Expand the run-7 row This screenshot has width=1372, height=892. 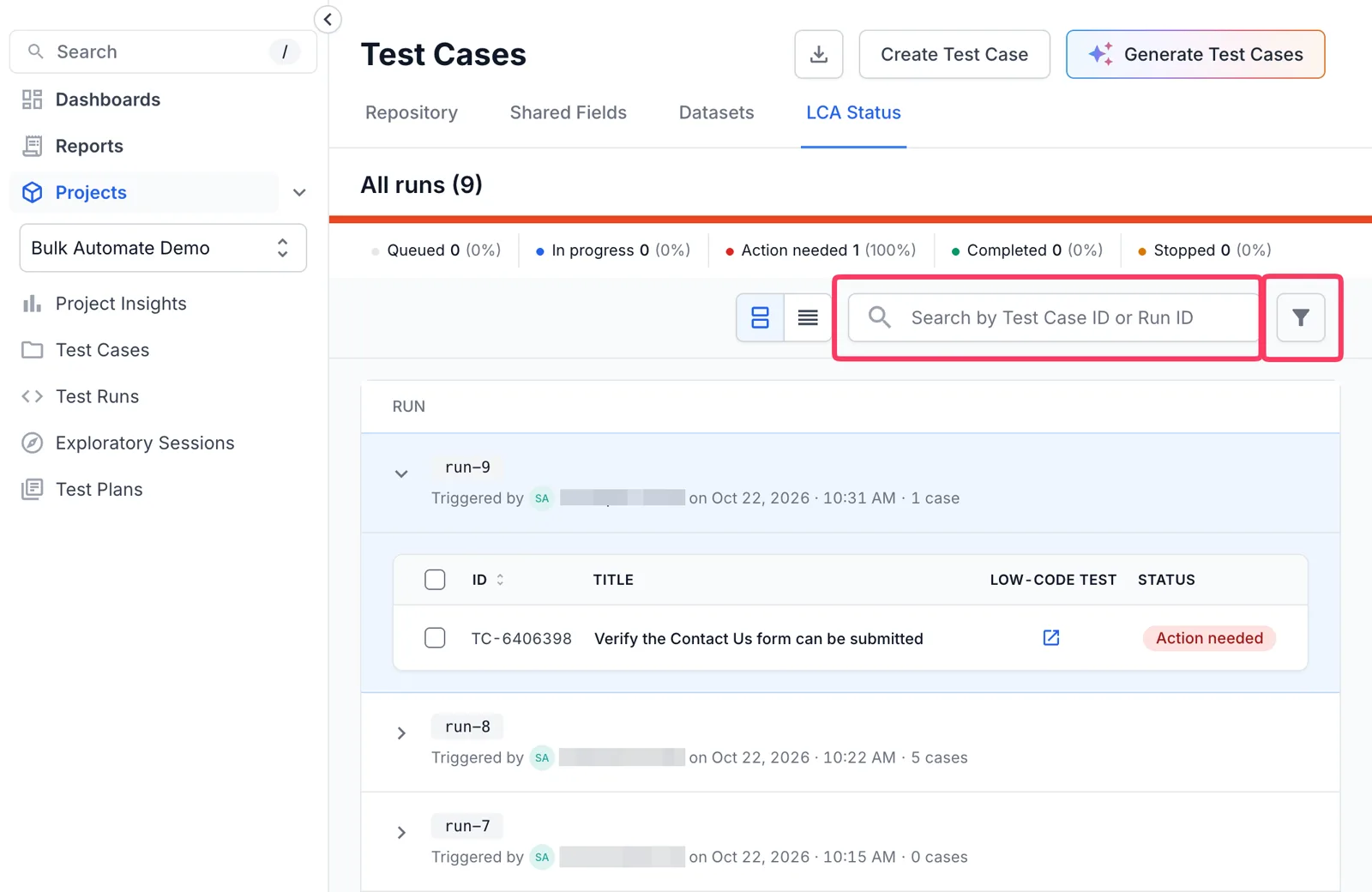point(401,833)
